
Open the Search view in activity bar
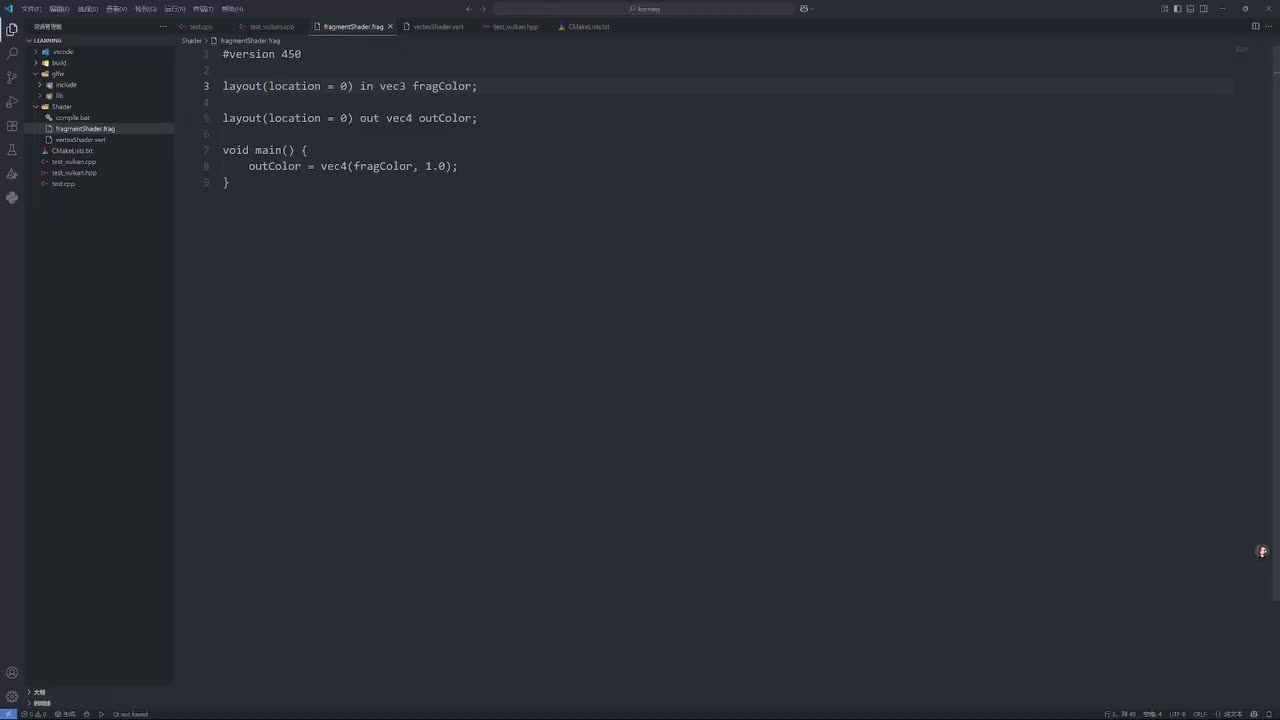click(12, 53)
